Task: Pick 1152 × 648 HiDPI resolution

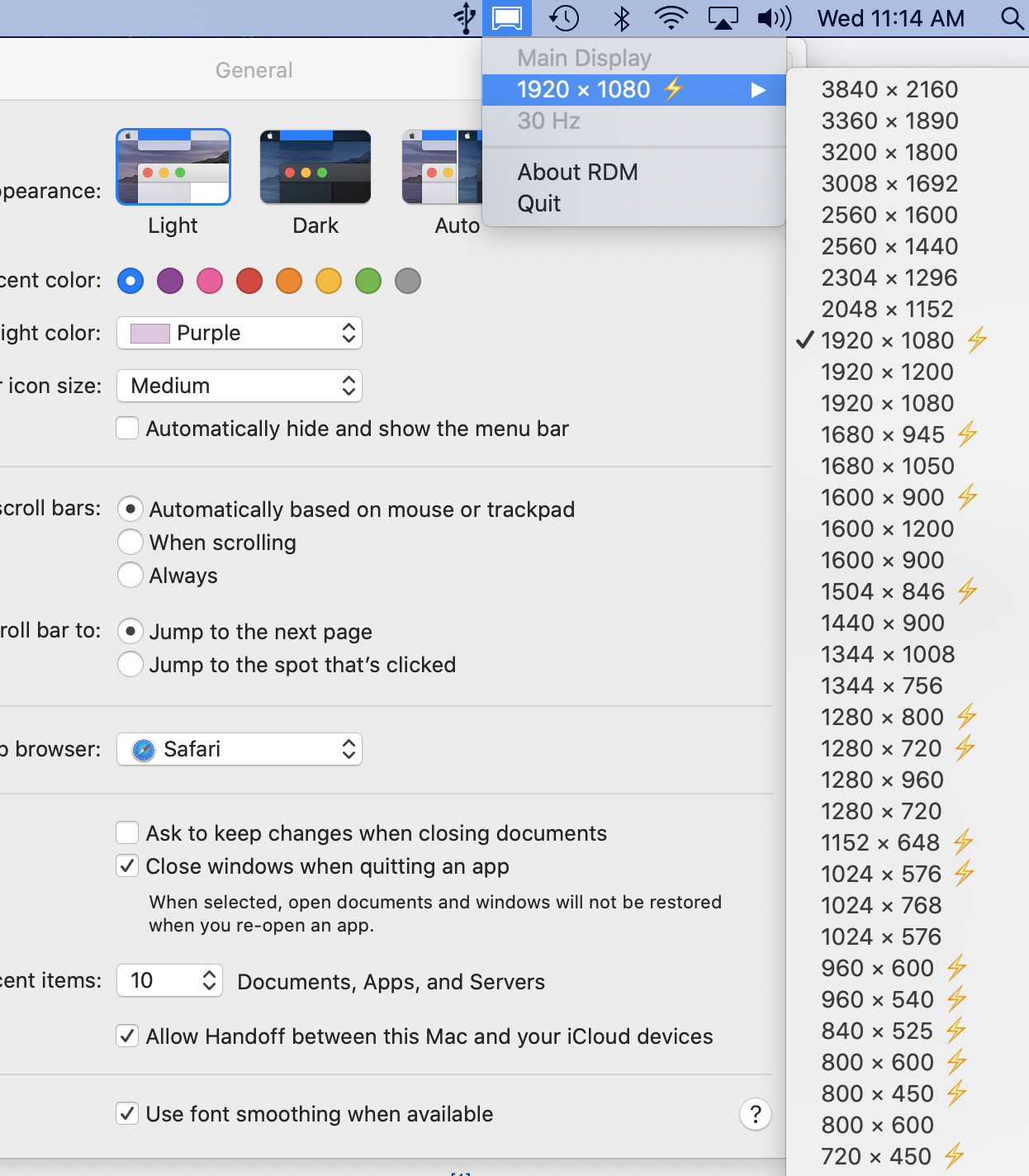Action: [908, 842]
